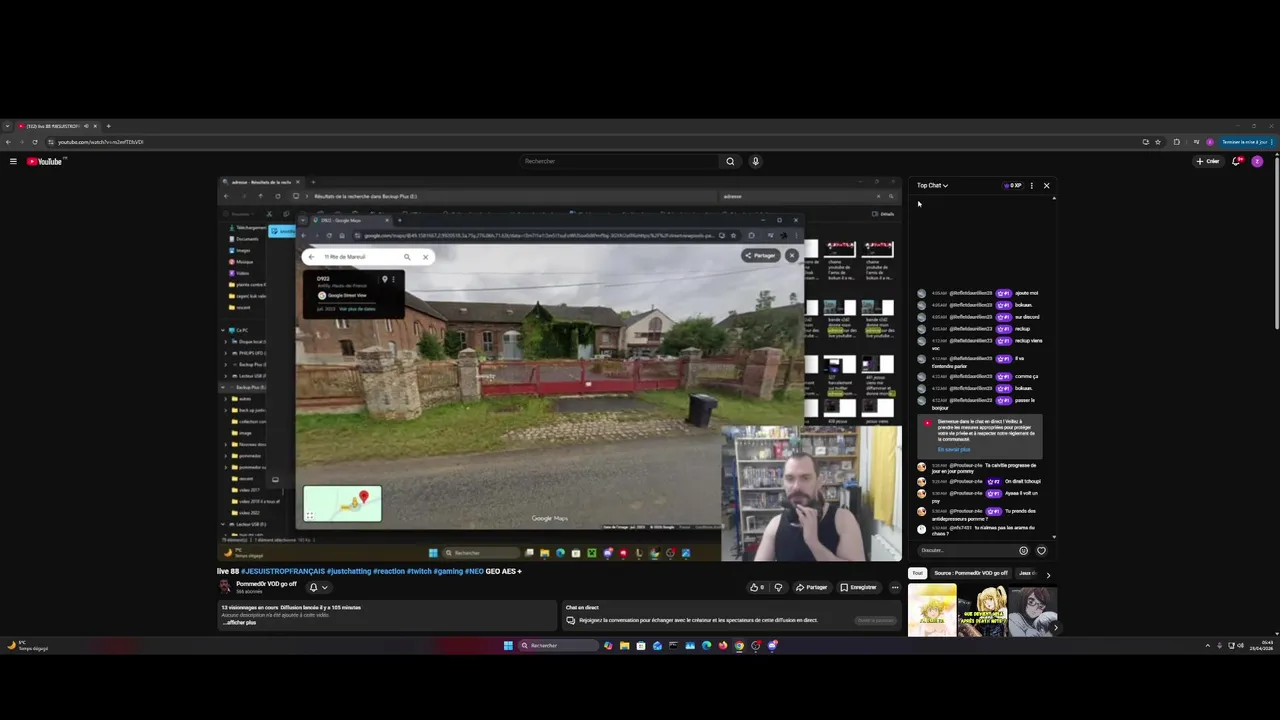Open the YouTube guide hamburger menu

tap(13, 161)
